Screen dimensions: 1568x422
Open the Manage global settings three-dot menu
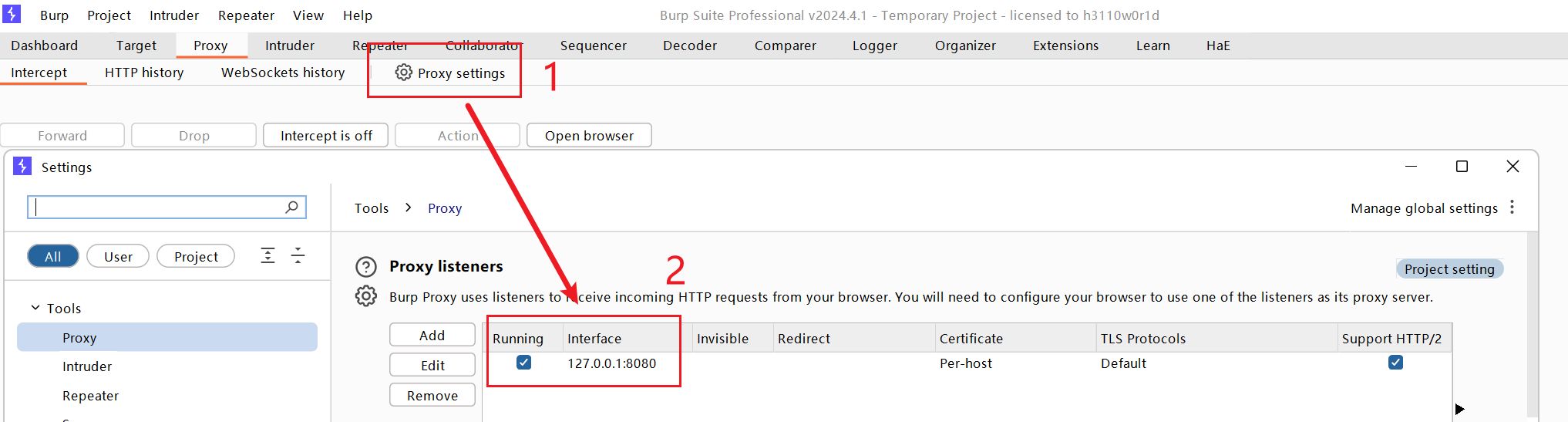[x=1512, y=208]
